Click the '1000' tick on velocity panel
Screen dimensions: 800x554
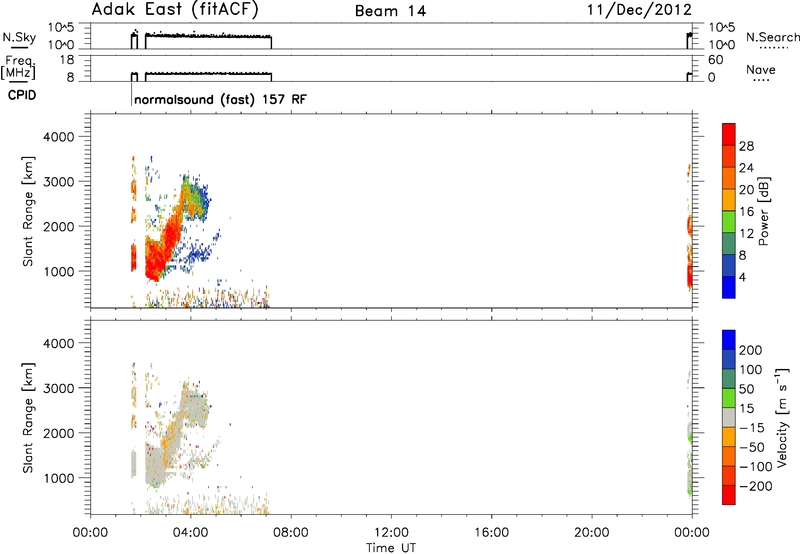[58, 478]
